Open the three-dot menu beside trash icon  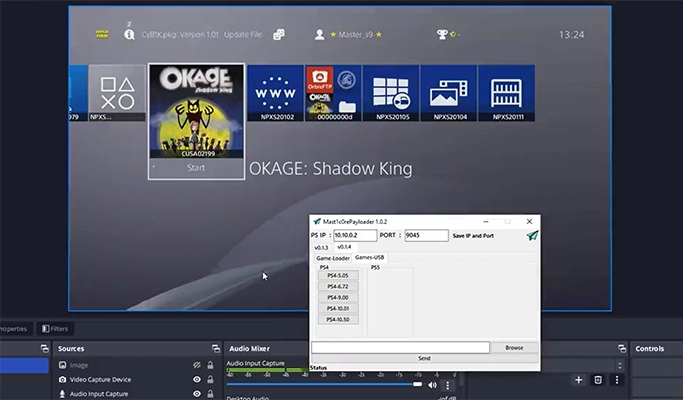[x=617, y=380]
